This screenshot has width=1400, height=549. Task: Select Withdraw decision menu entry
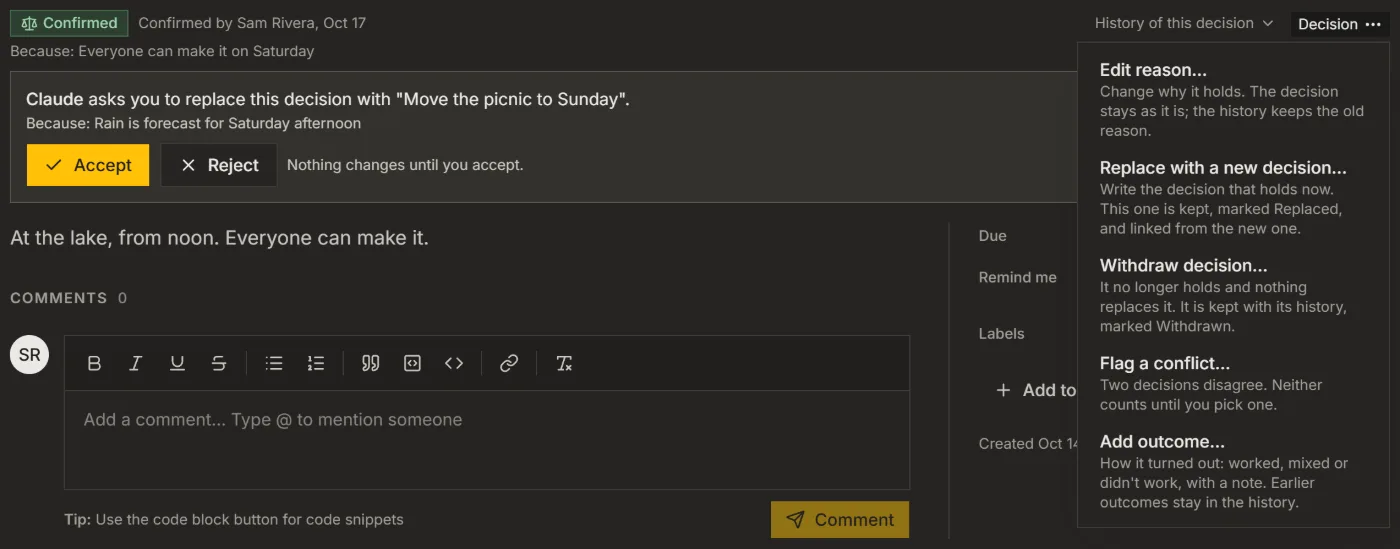coord(1233,296)
